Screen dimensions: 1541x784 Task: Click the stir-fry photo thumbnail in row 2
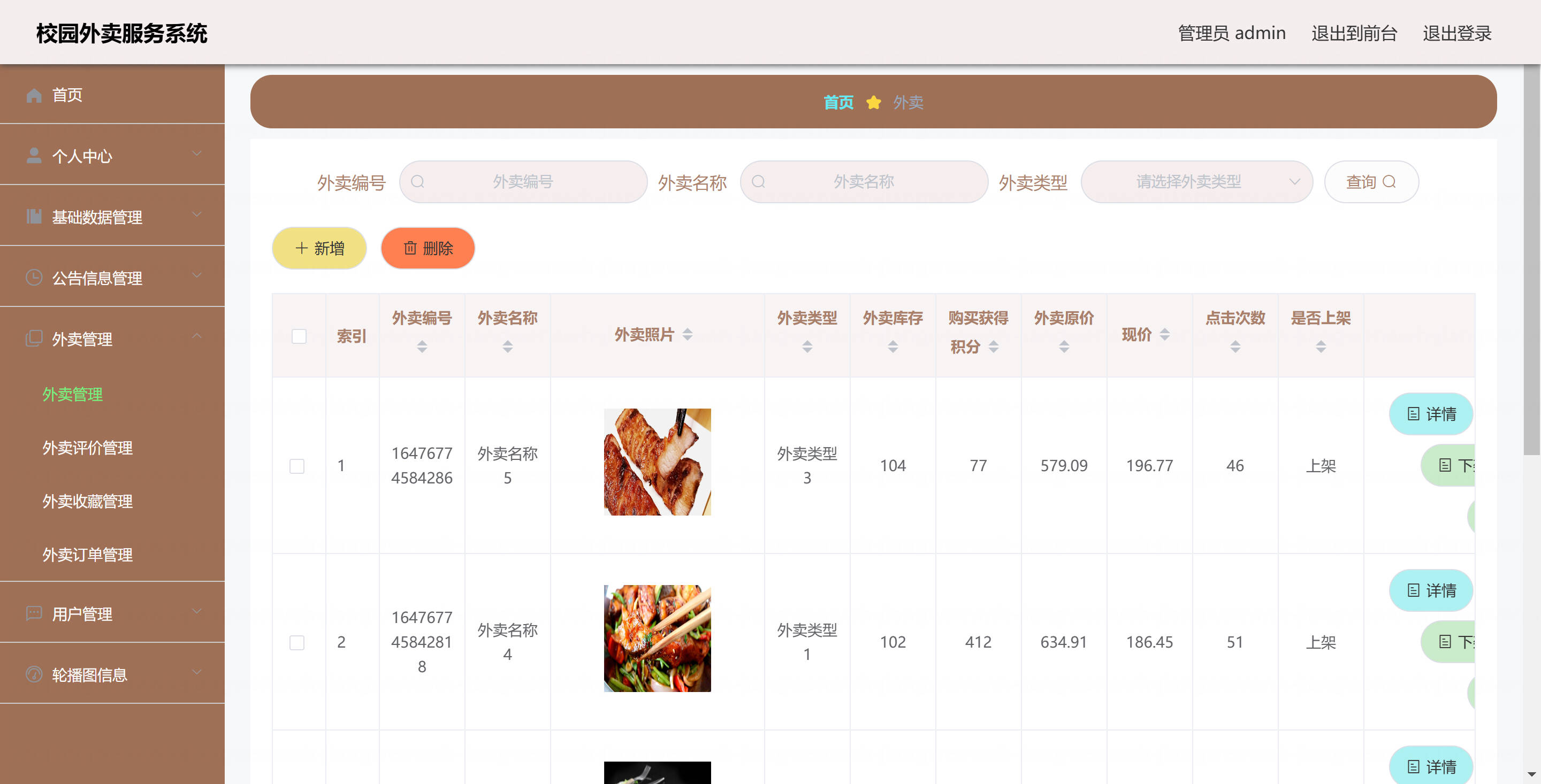(658, 639)
